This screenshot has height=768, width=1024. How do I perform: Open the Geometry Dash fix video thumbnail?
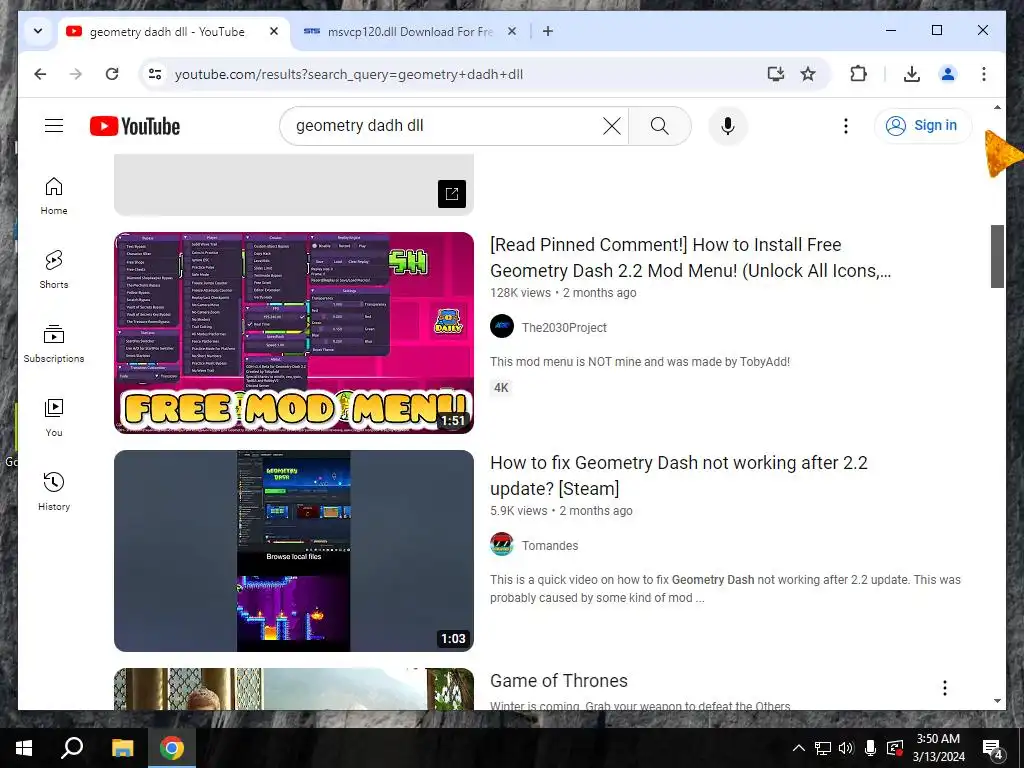point(294,551)
